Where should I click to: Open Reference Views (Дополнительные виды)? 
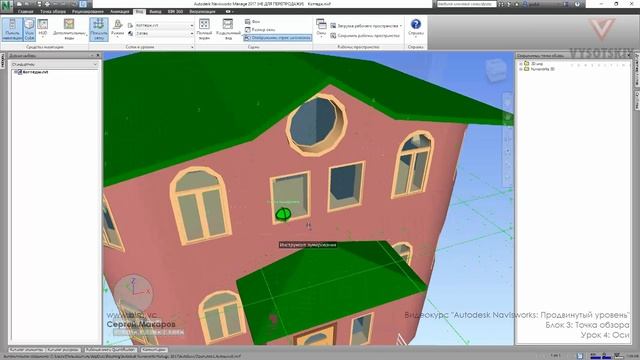(x=69, y=29)
